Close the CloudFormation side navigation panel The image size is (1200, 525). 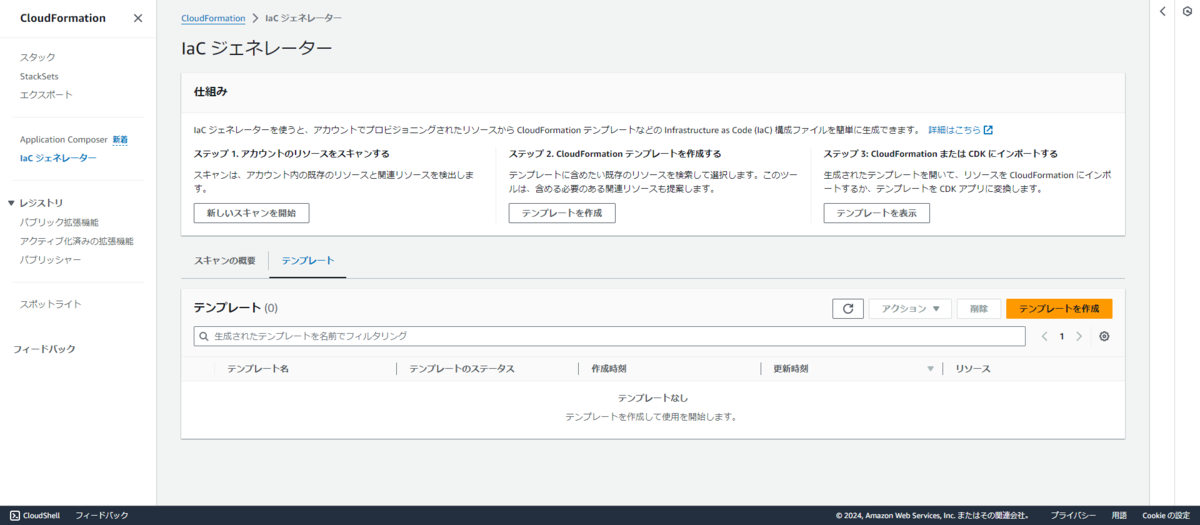[x=138, y=18]
